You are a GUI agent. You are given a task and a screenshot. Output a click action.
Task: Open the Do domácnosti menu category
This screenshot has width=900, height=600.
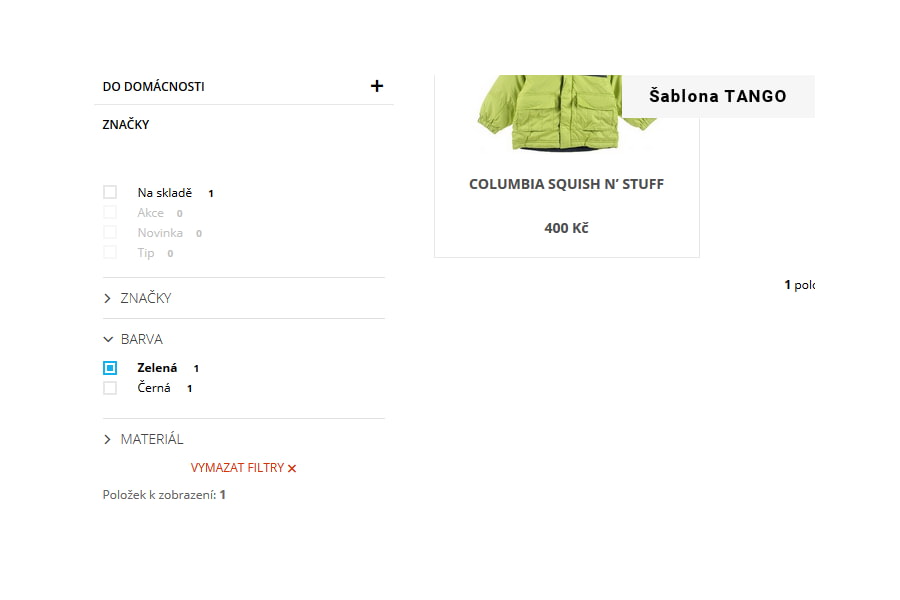pyautogui.click(x=153, y=87)
